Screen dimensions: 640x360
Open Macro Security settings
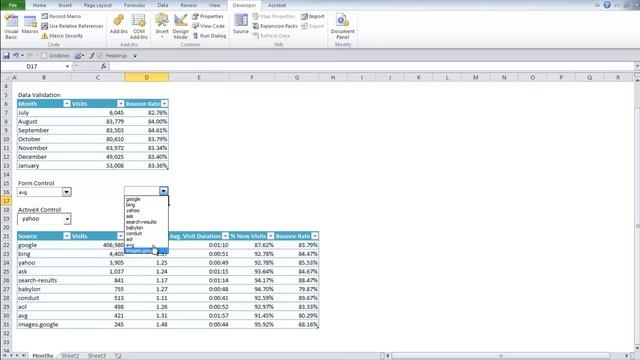coord(62,36)
